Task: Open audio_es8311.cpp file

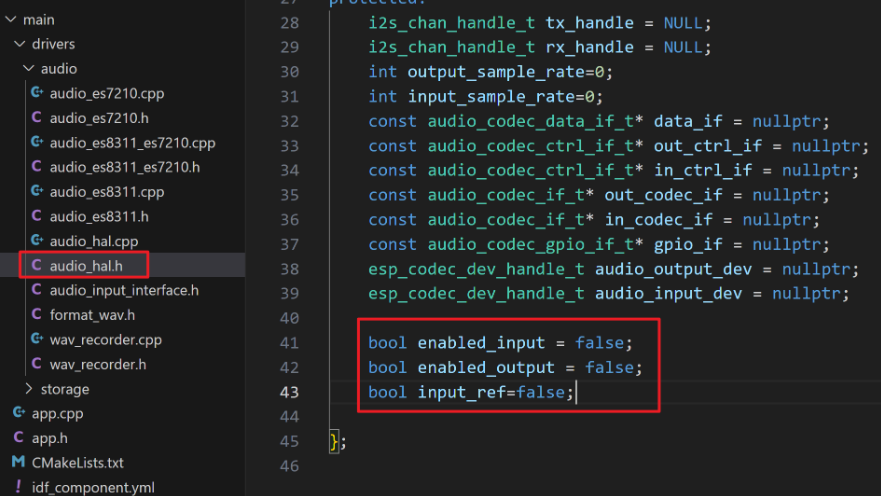Action: pos(107,192)
